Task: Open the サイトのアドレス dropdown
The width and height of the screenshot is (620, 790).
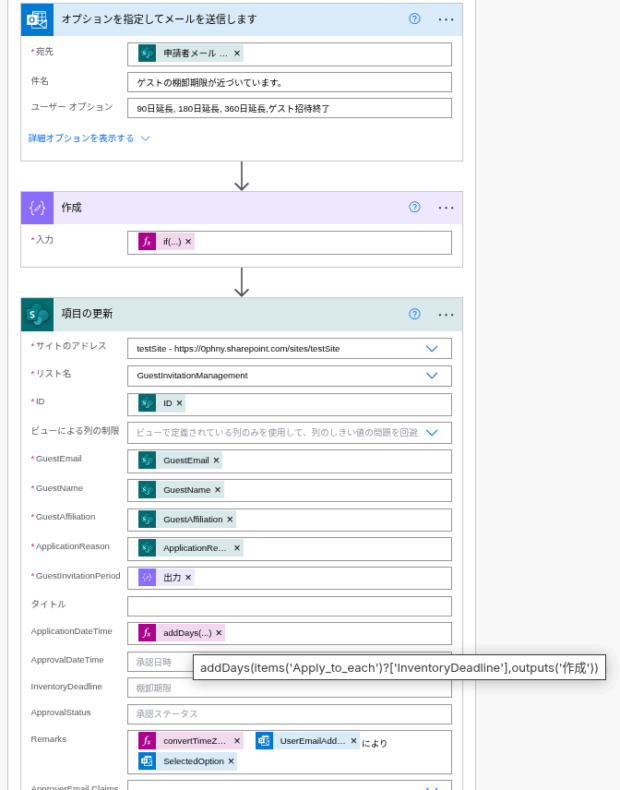Action: (x=432, y=349)
